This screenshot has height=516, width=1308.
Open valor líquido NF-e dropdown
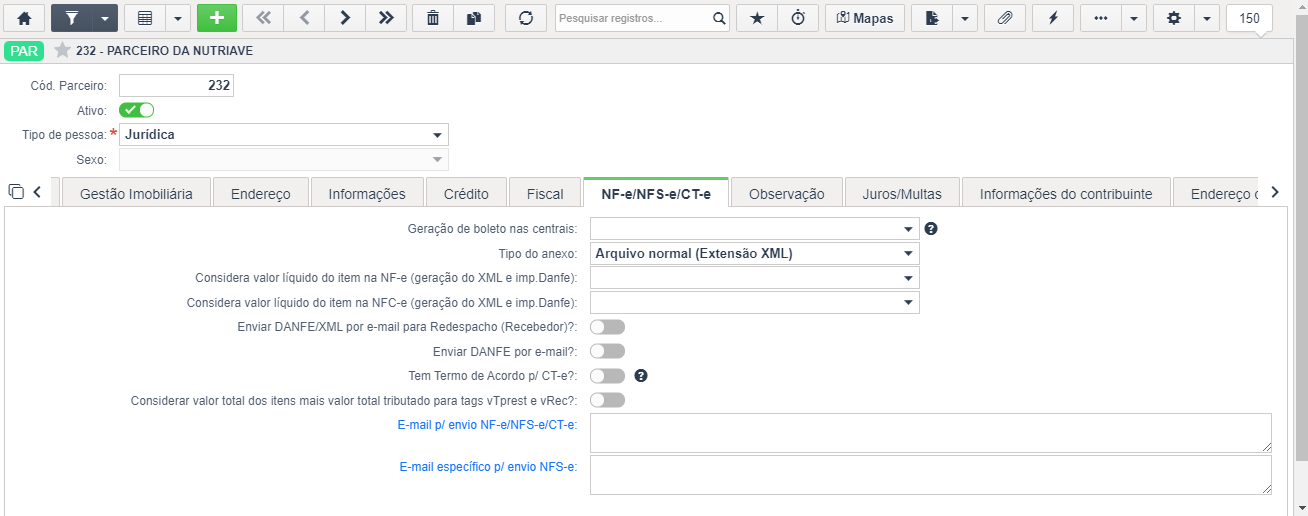coord(755,277)
